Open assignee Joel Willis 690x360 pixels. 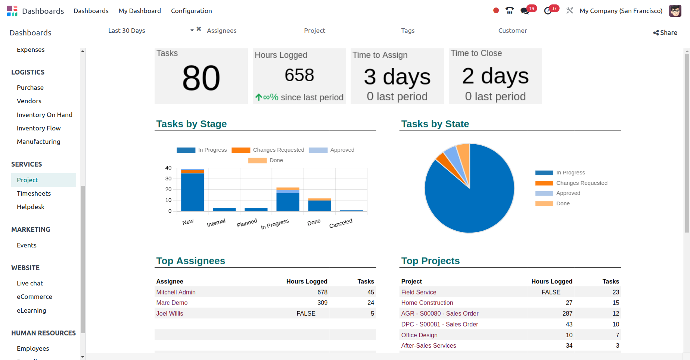170,314
